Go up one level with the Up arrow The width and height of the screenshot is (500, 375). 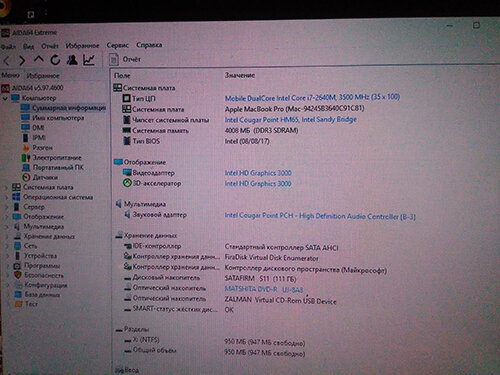(x=39, y=60)
